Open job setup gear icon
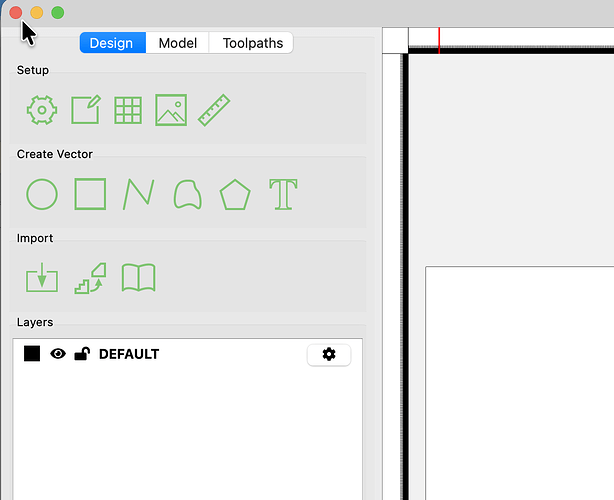This screenshot has width=614, height=500. [x=42, y=110]
